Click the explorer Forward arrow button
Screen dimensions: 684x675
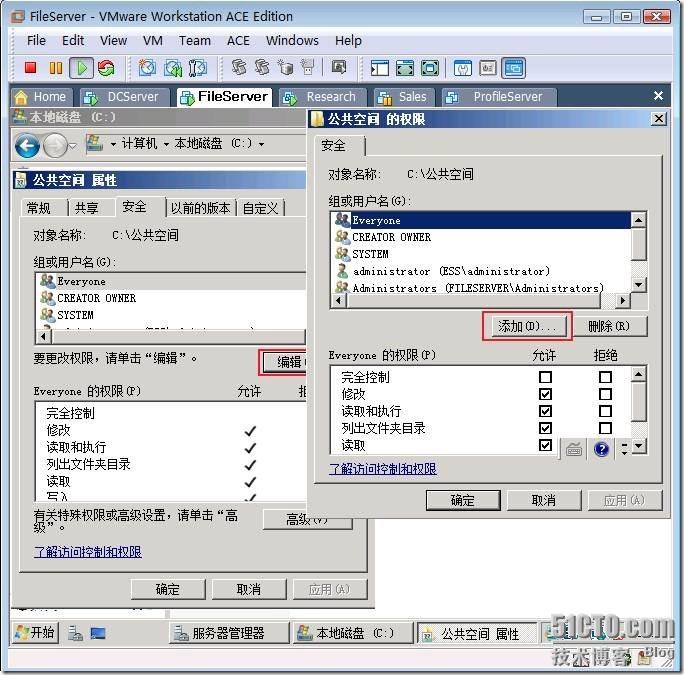click(55, 145)
